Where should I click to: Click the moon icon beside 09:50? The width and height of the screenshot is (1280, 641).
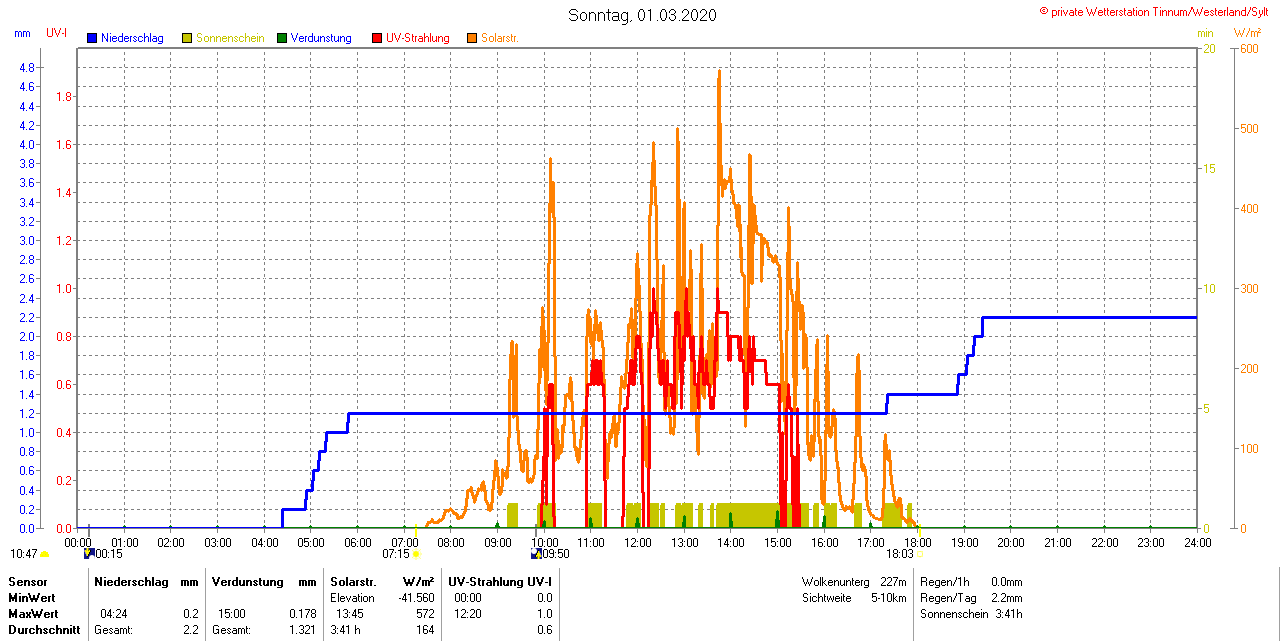[536, 553]
